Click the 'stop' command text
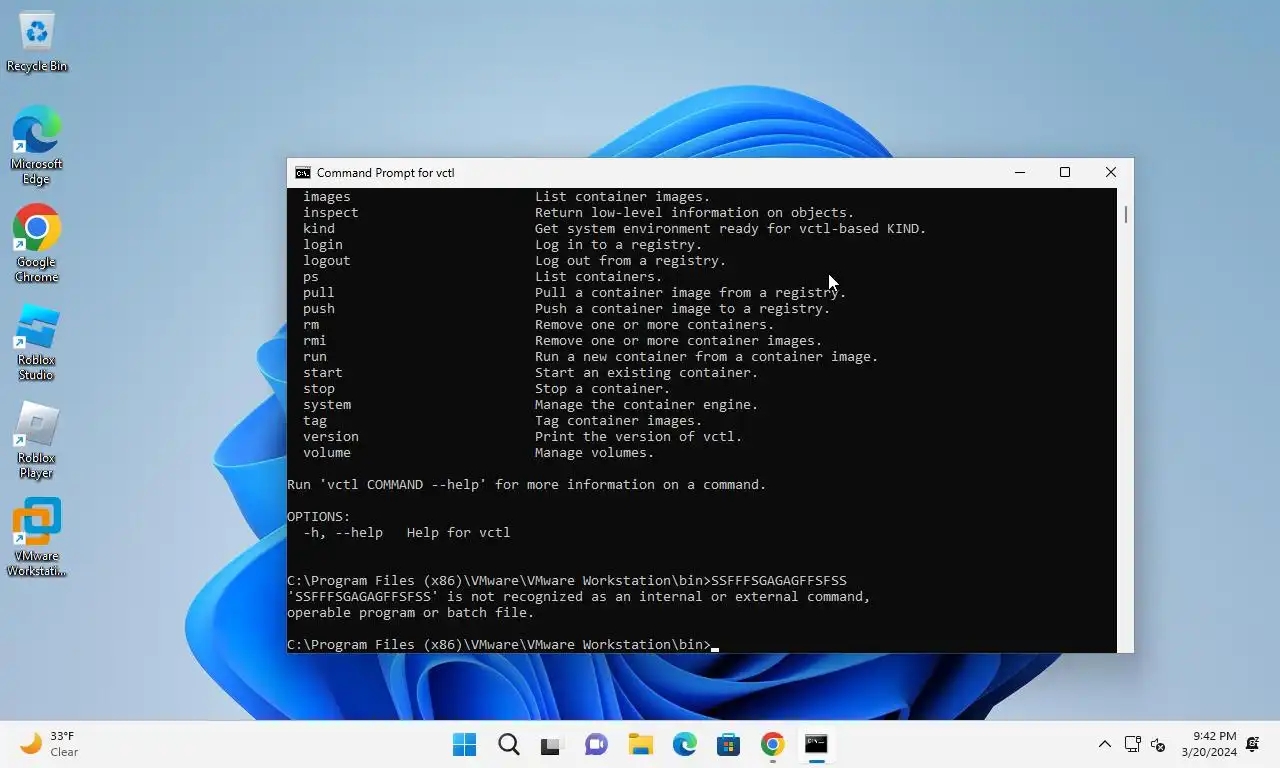 (319, 389)
